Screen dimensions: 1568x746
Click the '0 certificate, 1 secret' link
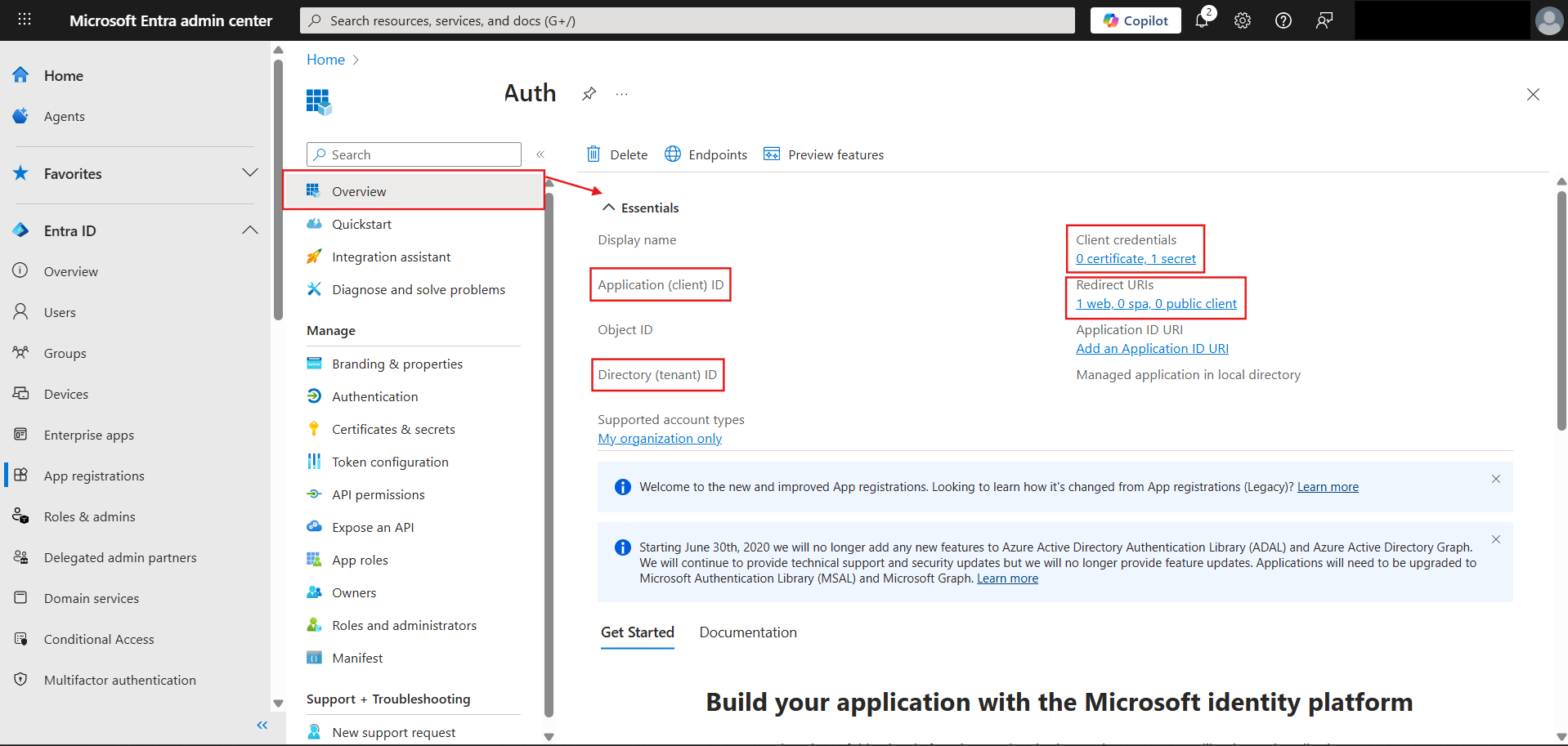1136,259
